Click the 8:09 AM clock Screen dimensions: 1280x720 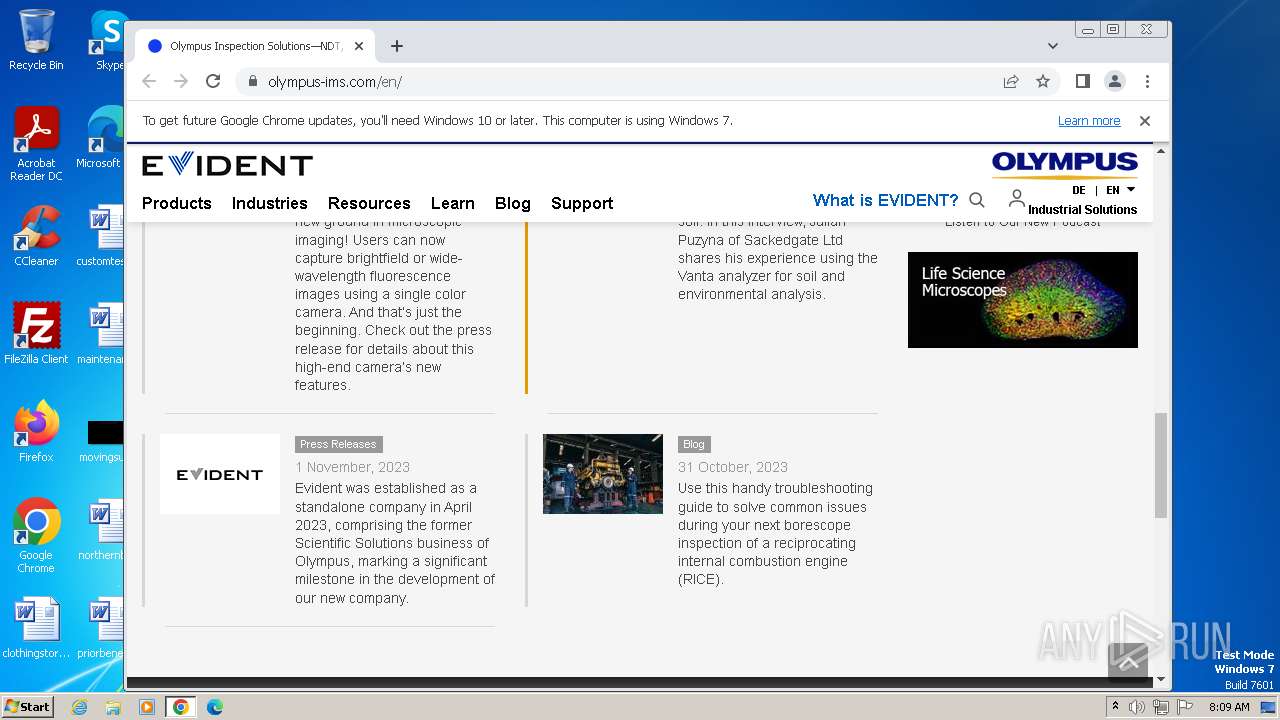tap(1229, 707)
